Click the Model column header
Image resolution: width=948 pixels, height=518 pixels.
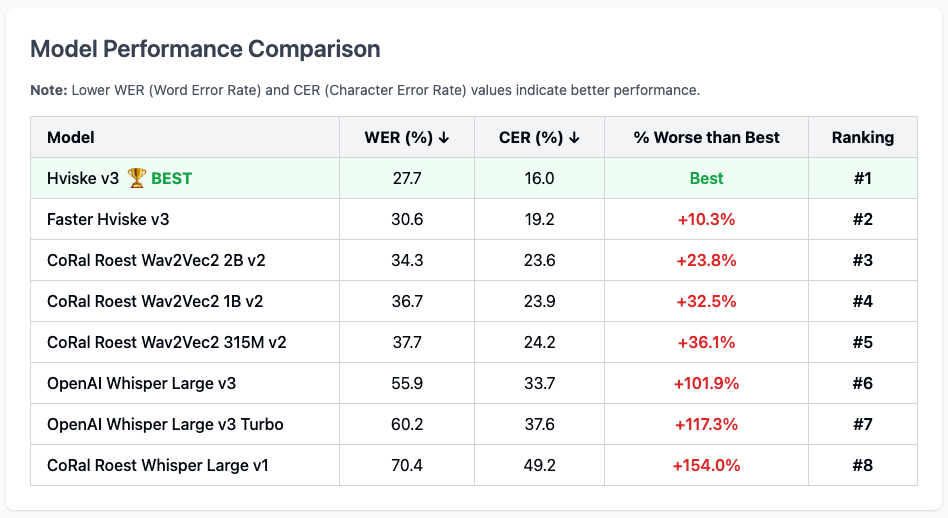[x=71, y=137]
